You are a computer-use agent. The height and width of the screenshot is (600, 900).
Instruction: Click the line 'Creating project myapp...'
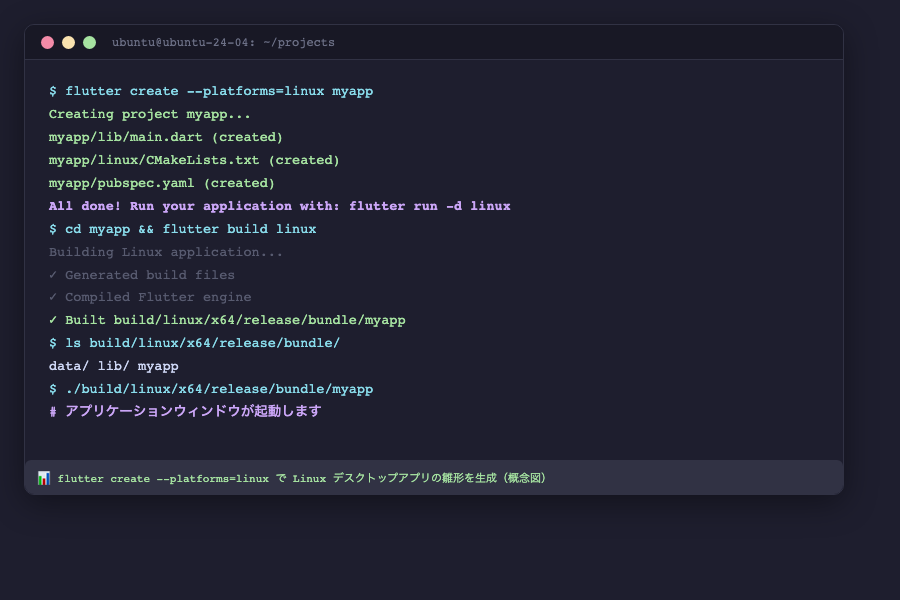[150, 114]
